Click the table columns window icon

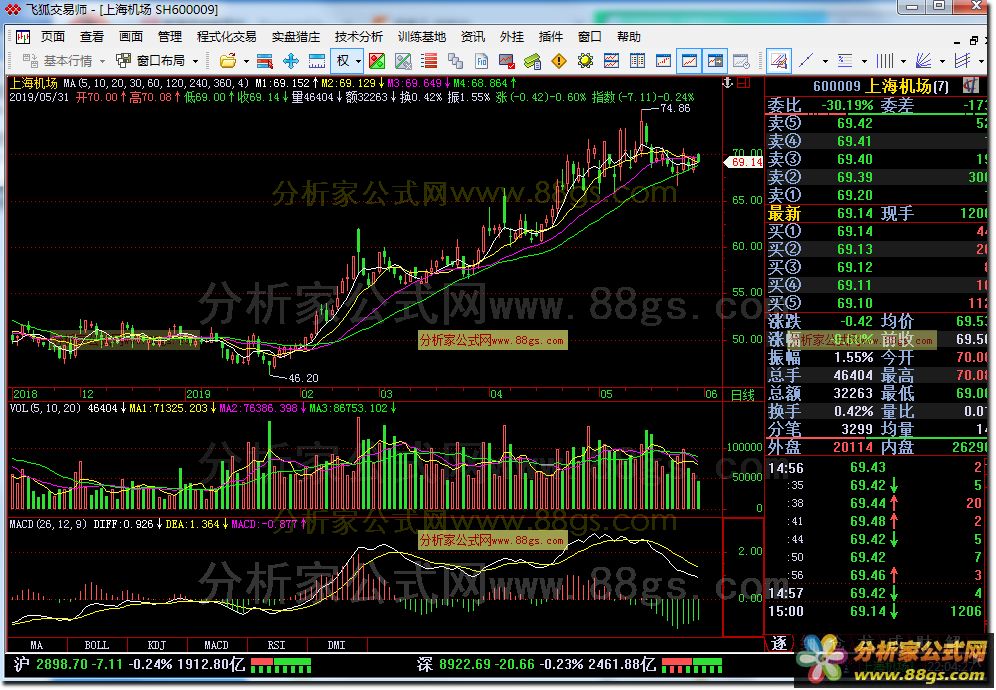point(637,61)
